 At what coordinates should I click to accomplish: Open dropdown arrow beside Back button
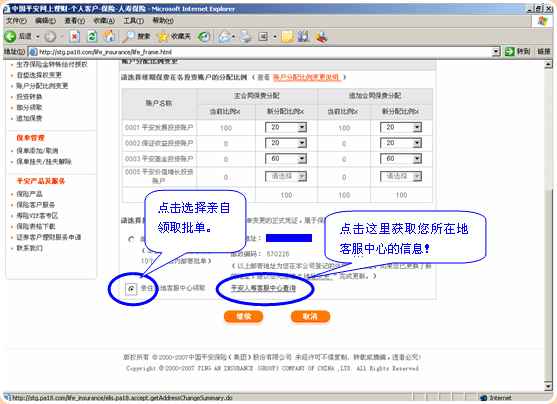tap(38, 37)
